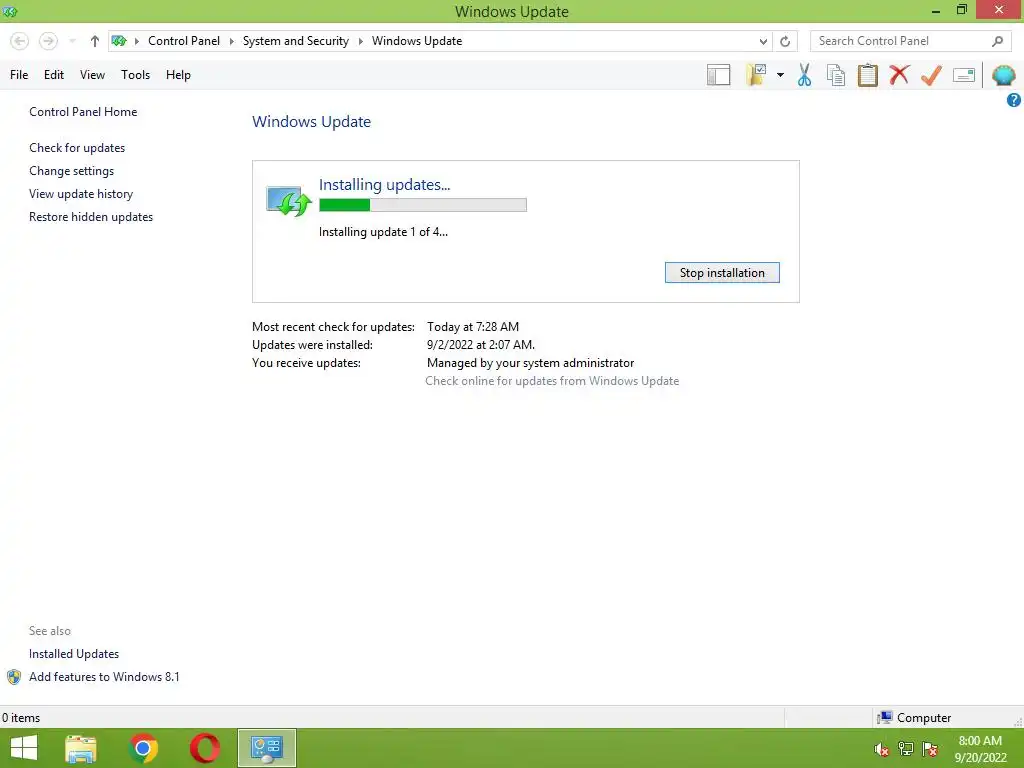Go back with the Back arrow
1024x768 pixels.
click(x=20, y=41)
